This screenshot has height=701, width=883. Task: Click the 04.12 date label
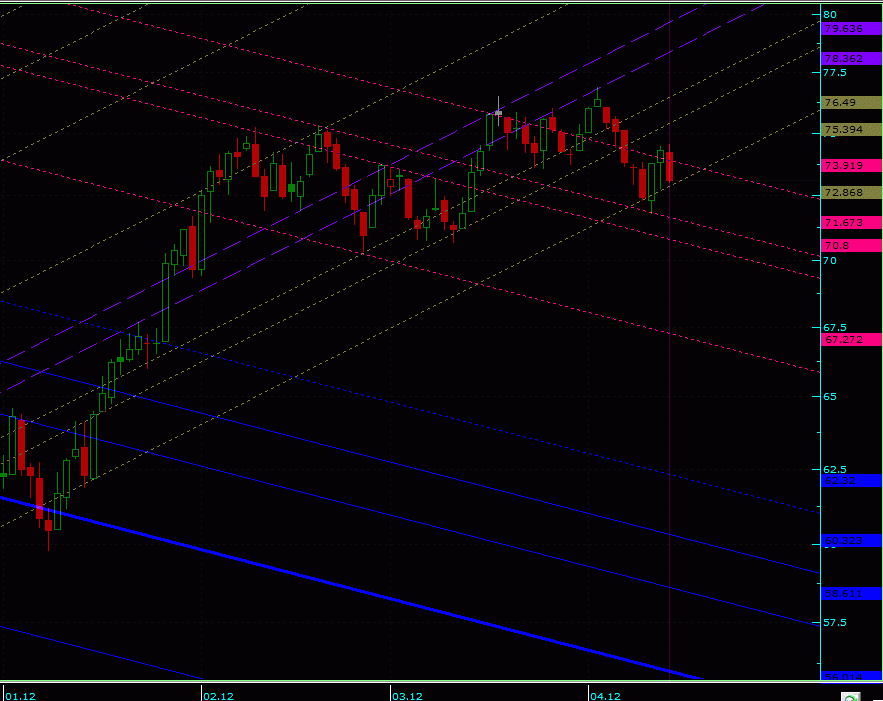(605, 696)
